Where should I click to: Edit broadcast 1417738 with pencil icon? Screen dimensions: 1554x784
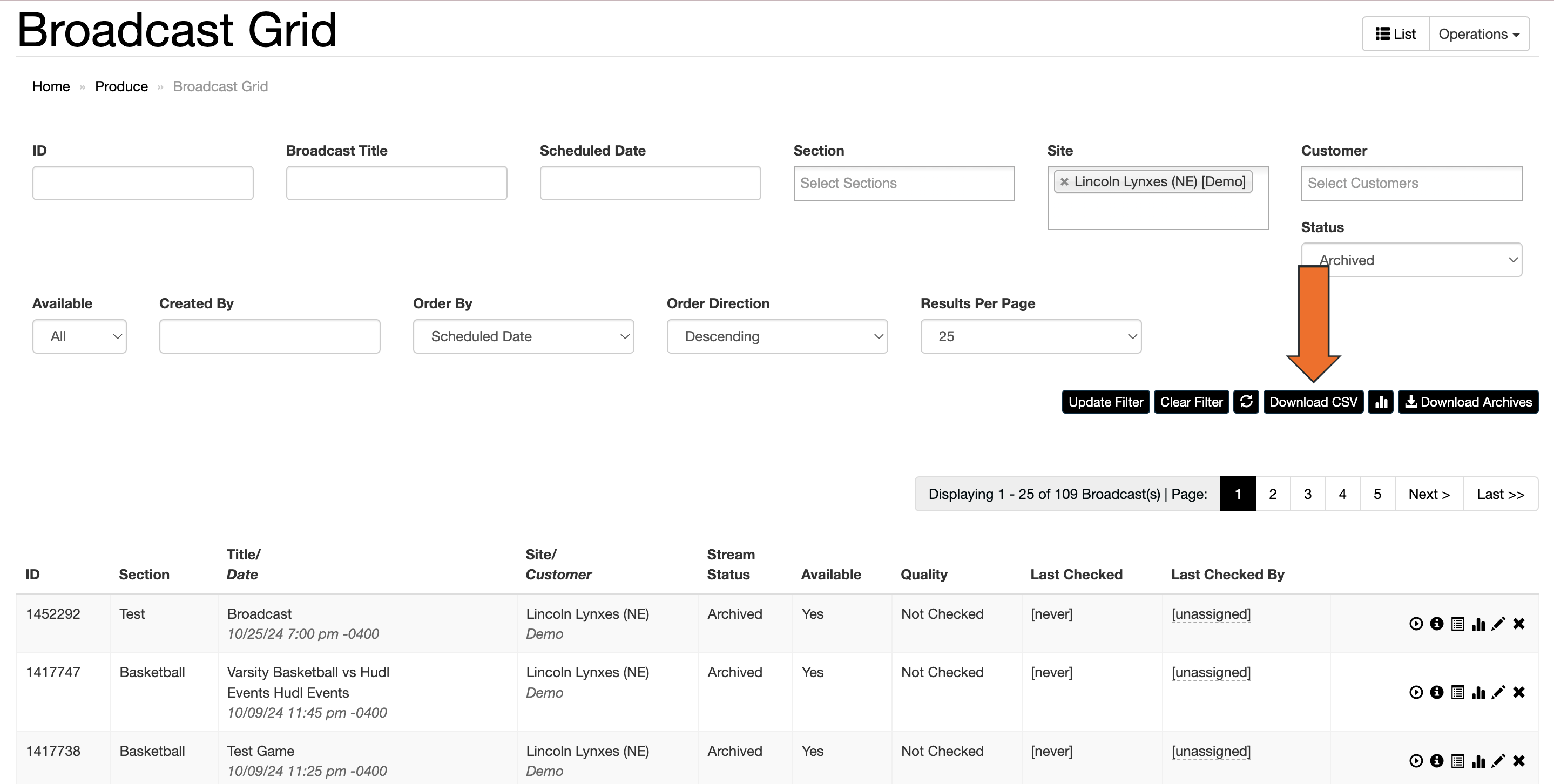(x=1498, y=761)
